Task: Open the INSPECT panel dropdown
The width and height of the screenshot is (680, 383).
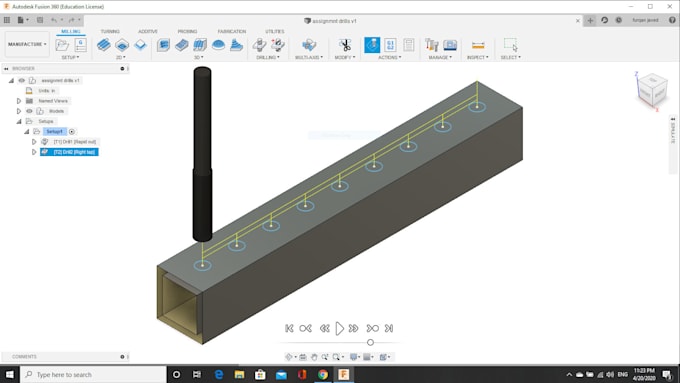Action: click(x=478, y=57)
